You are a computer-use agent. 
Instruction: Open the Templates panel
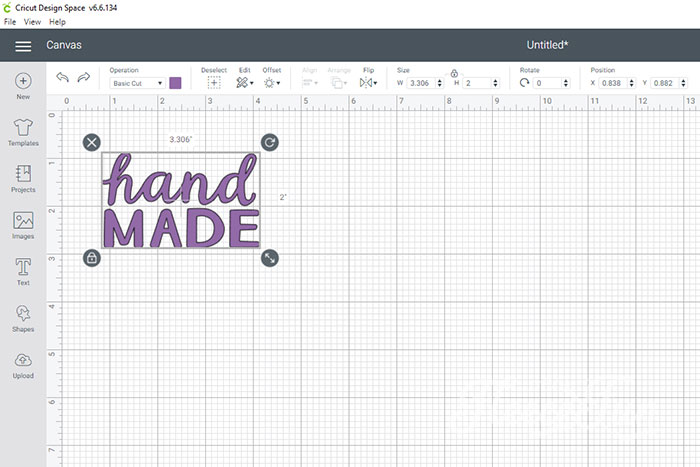(x=23, y=133)
